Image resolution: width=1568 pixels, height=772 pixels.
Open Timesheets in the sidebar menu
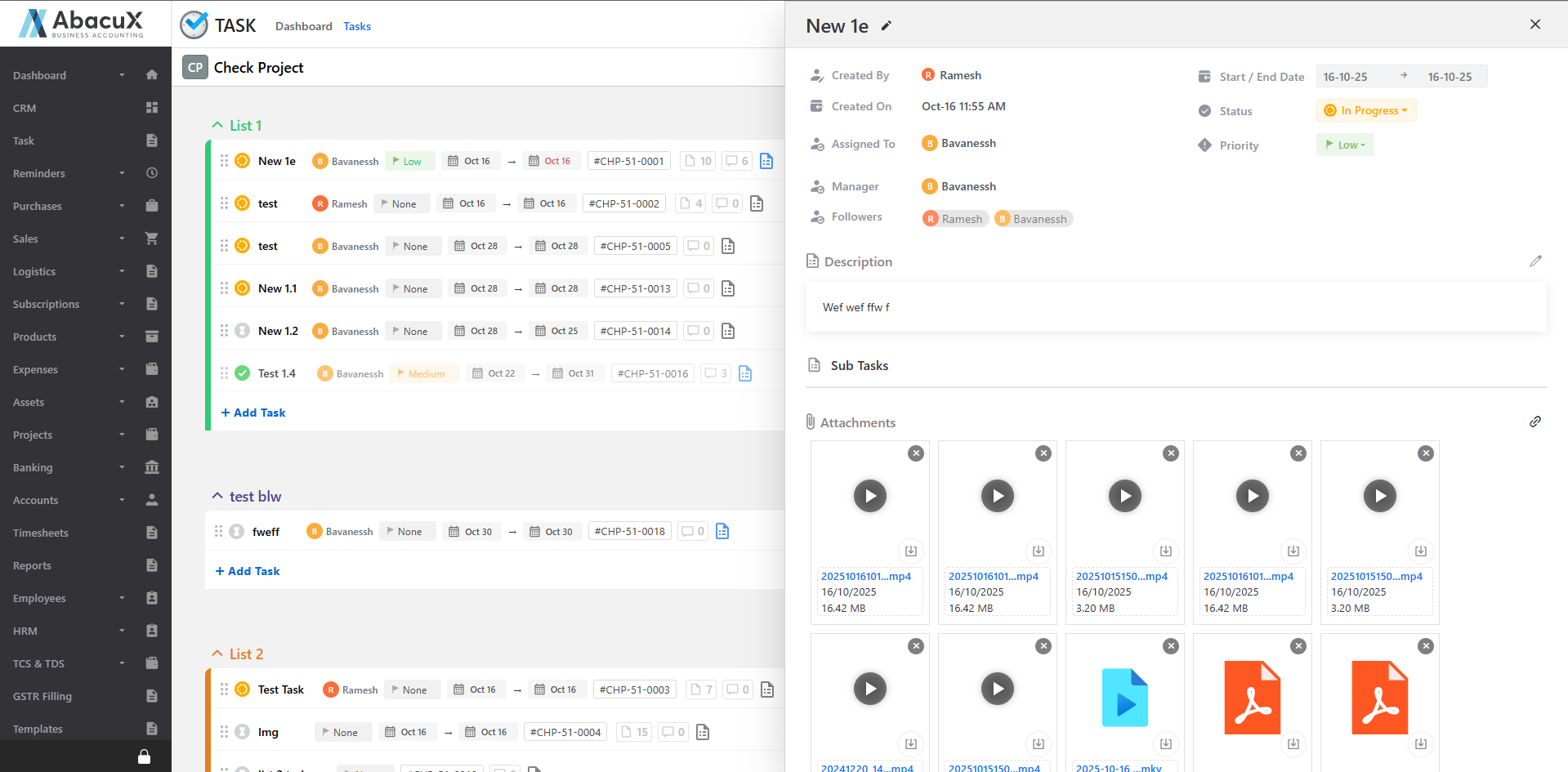pyautogui.click(x=41, y=533)
